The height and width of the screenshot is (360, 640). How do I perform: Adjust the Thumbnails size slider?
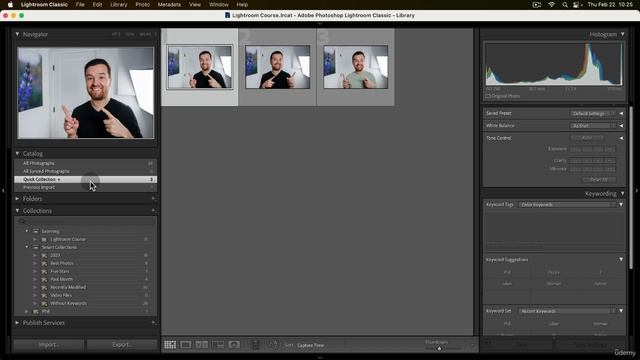[x=439, y=349]
